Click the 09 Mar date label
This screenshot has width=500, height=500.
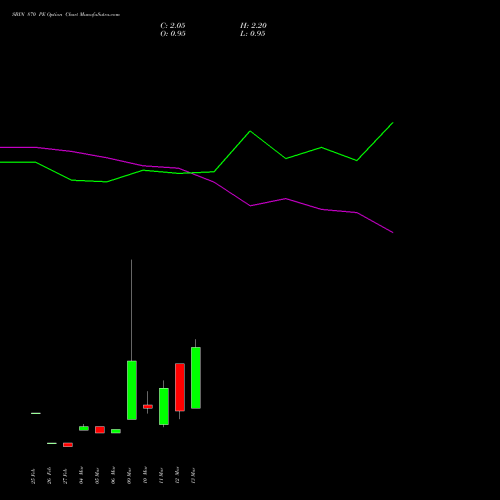[129, 476]
